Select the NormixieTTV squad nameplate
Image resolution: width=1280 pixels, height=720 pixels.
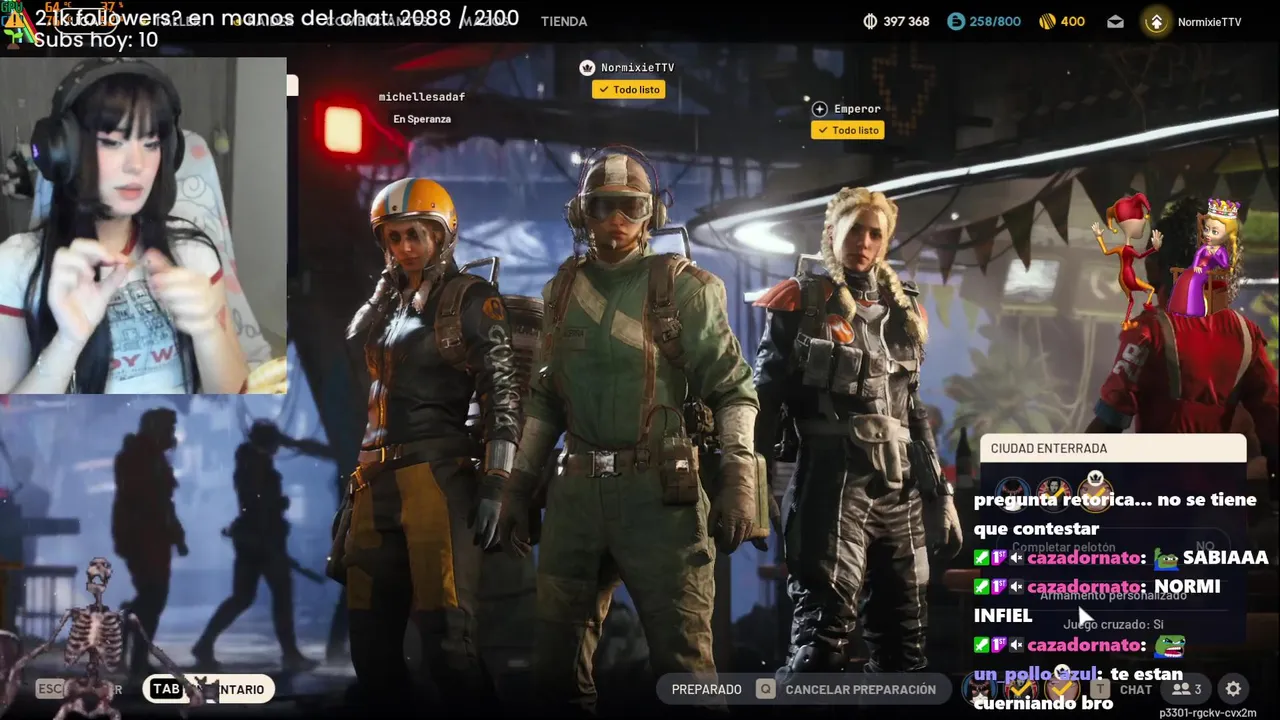(637, 67)
